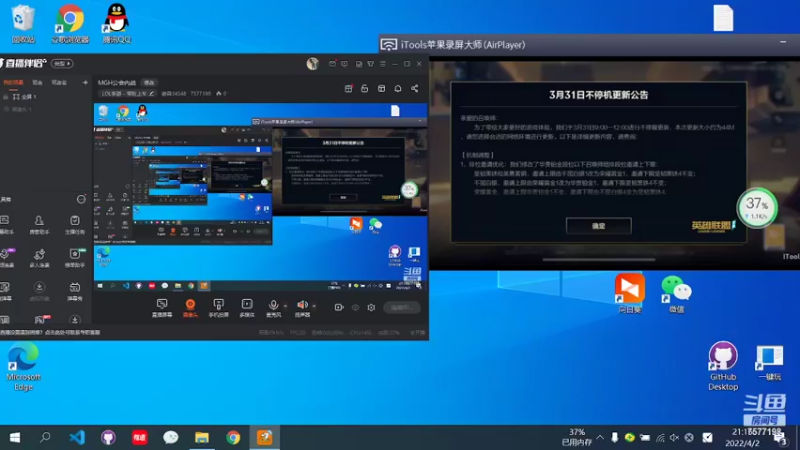The image size is (800, 450).
Task: Open the room manager assistant tool
Action: pyautogui.click(x=39, y=224)
